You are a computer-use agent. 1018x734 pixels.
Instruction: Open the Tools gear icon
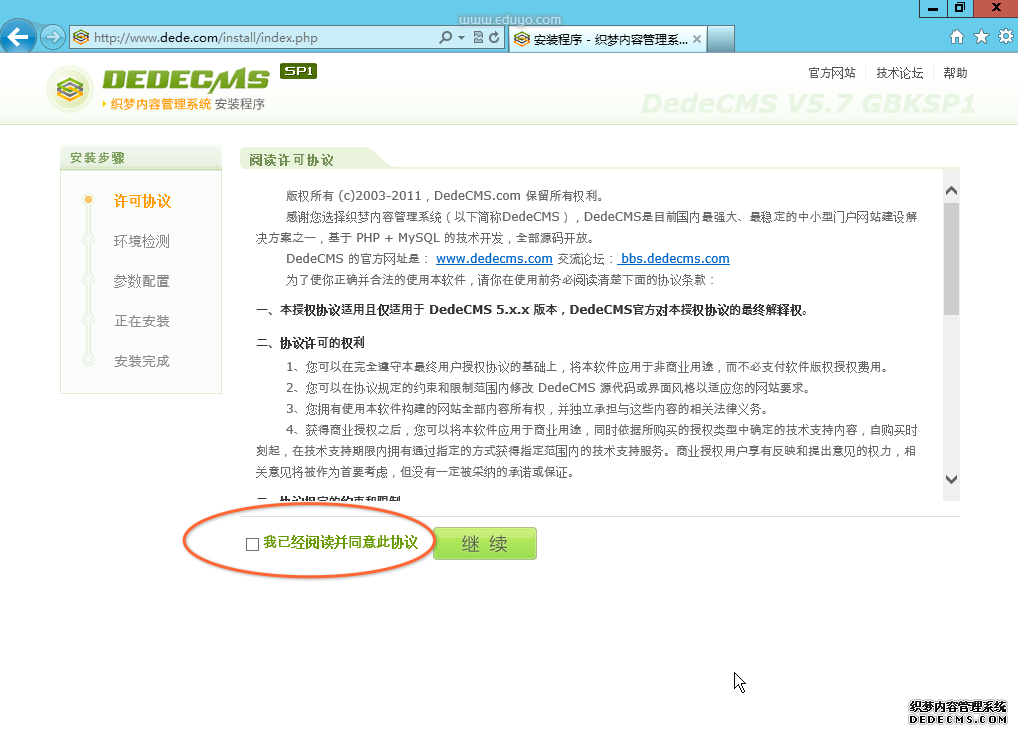pos(1003,37)
